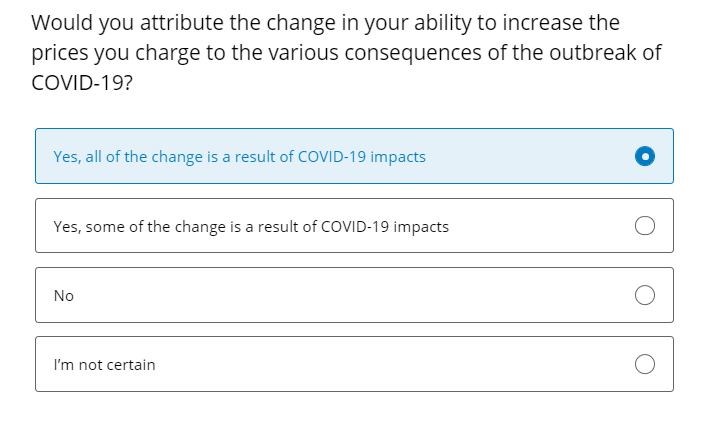The image size is (722, 422).
Task: Choose the "No" answer option box
Action: (355, 295)
